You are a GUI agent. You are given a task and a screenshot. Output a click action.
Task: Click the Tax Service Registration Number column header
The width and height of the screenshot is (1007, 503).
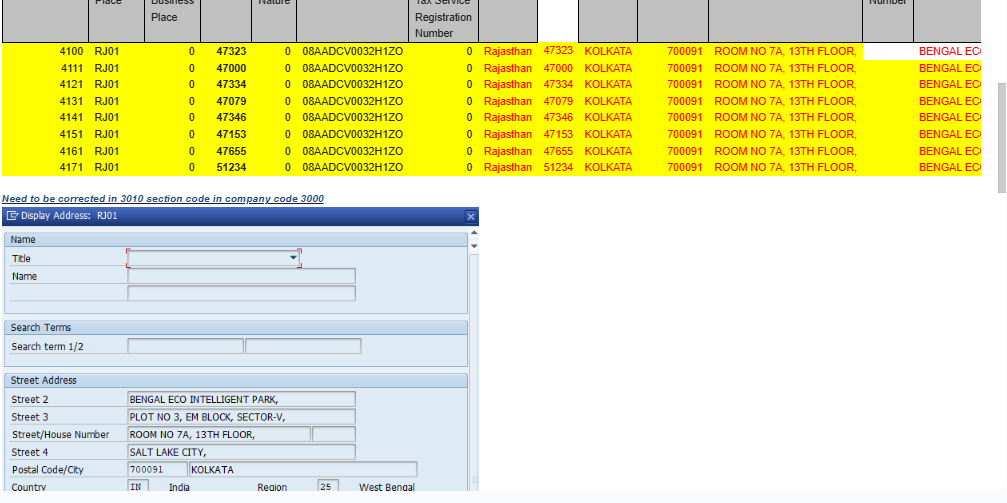pos(442,18)
